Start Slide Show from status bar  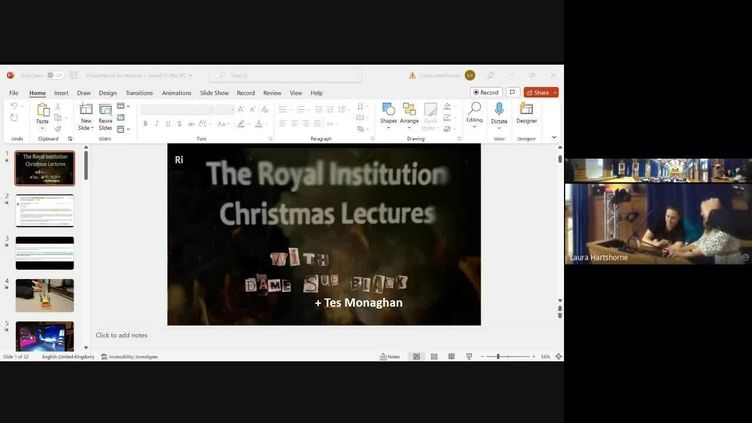pyautogui.click(x=469, y=356)
